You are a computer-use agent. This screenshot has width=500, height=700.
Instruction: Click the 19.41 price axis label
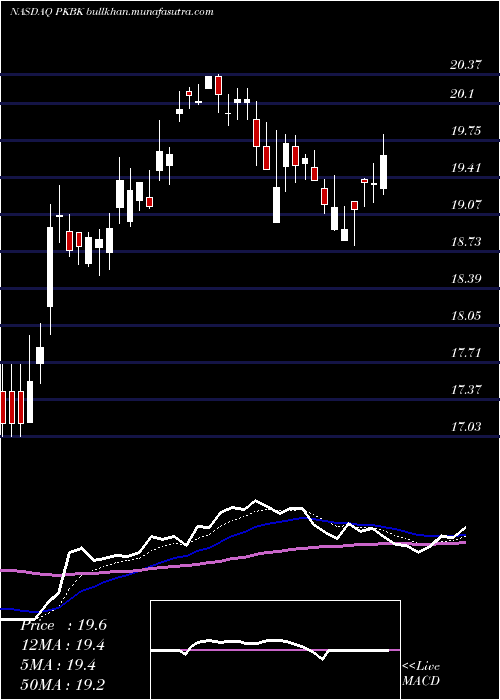pos(466,168)
